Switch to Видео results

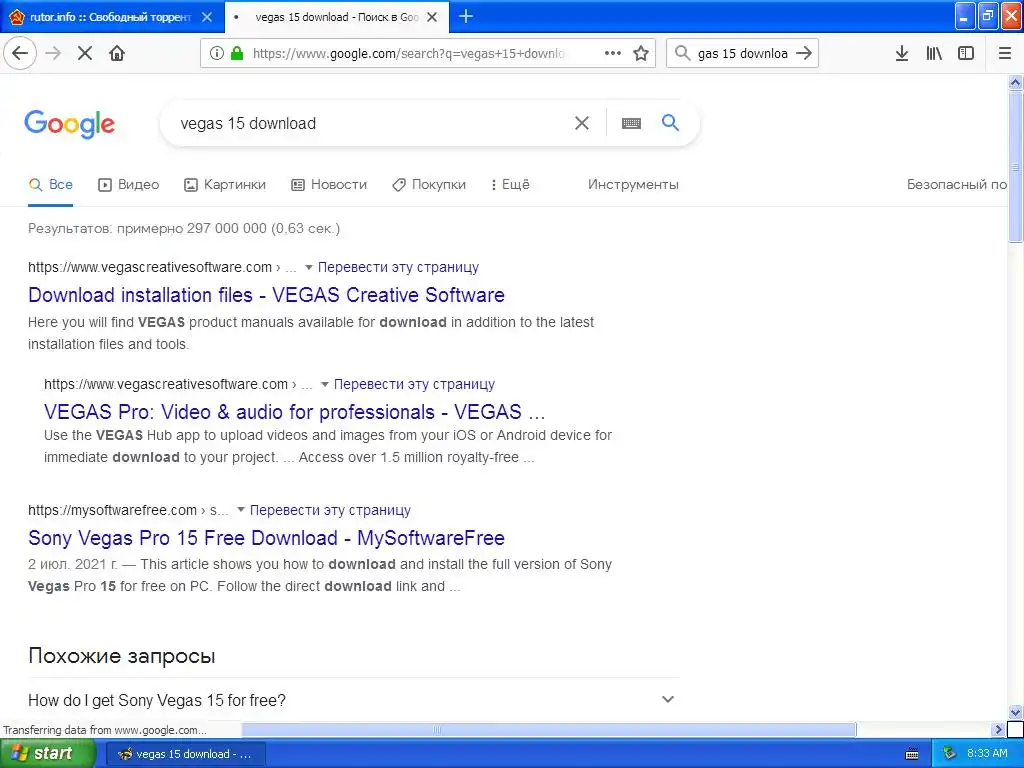point(129,185)
